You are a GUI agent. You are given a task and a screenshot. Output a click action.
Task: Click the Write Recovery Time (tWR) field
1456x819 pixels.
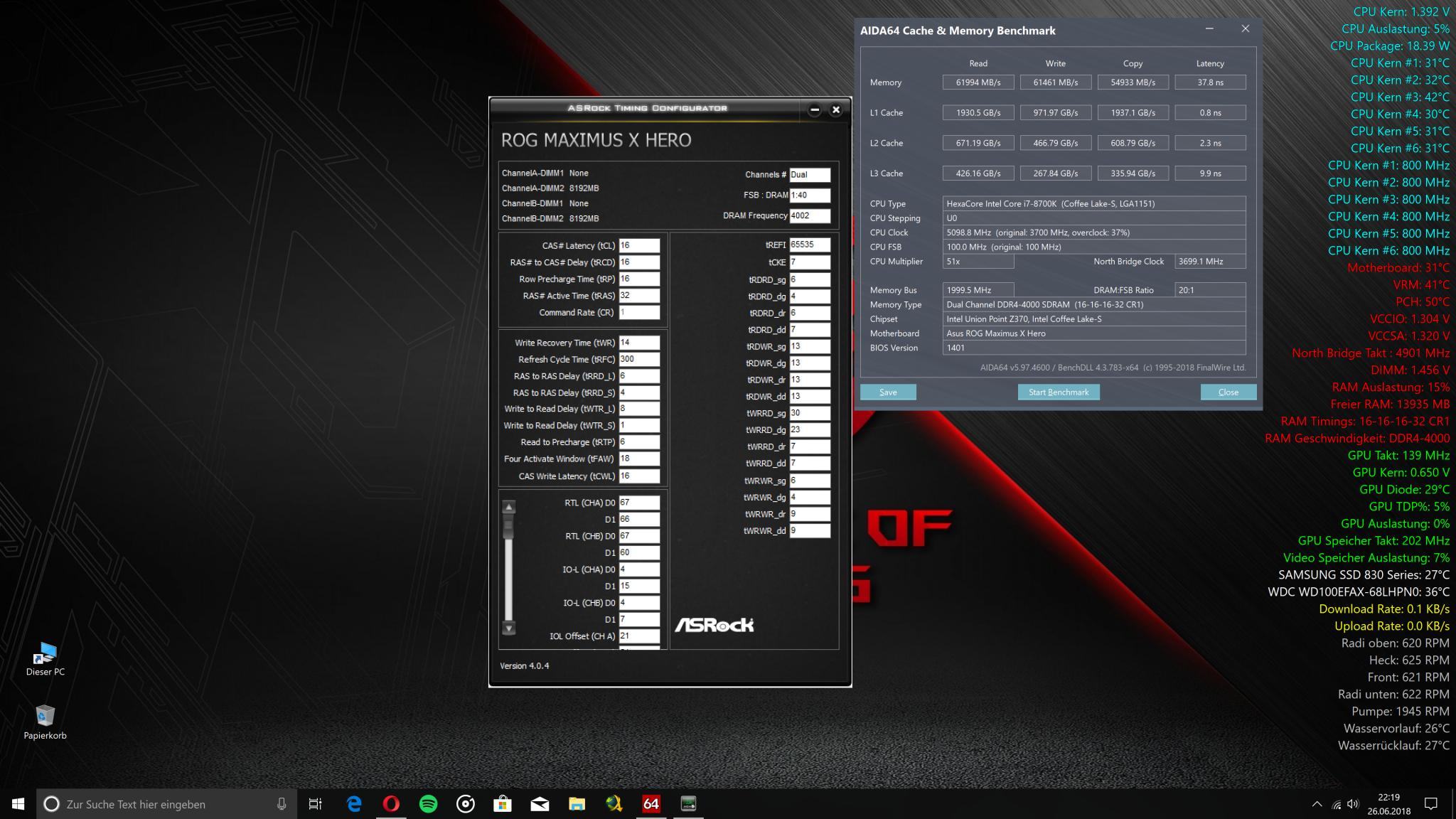[639, 343]
